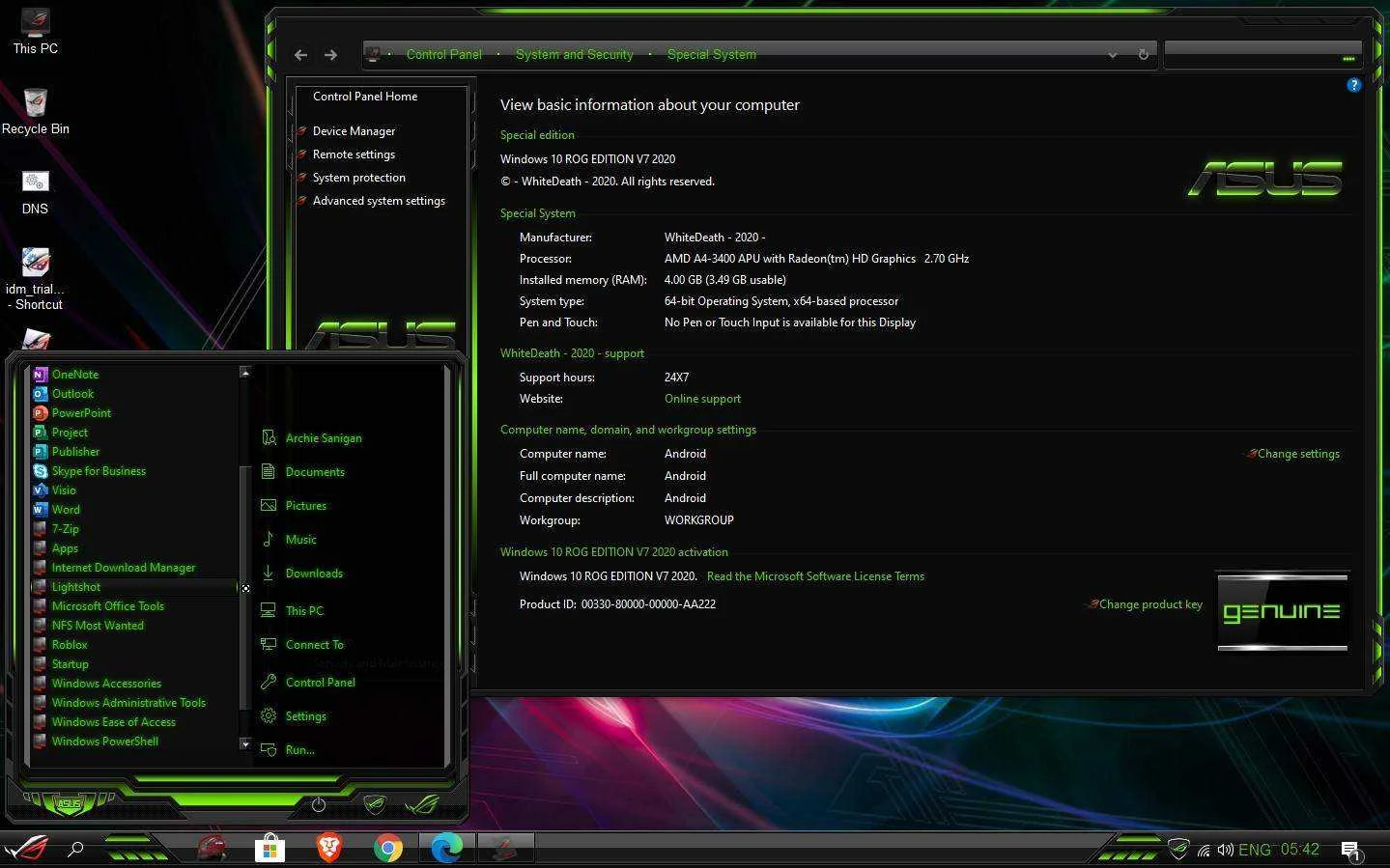Click Change product key
The image size is (1390, 868).
pyautogui.click(x=1149, y=604)
